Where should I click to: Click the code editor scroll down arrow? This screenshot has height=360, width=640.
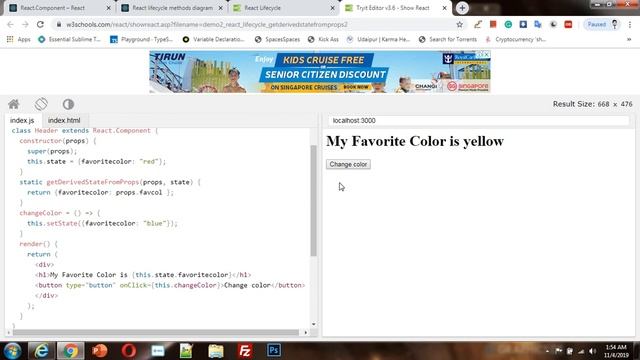click(x=313, y=324)
